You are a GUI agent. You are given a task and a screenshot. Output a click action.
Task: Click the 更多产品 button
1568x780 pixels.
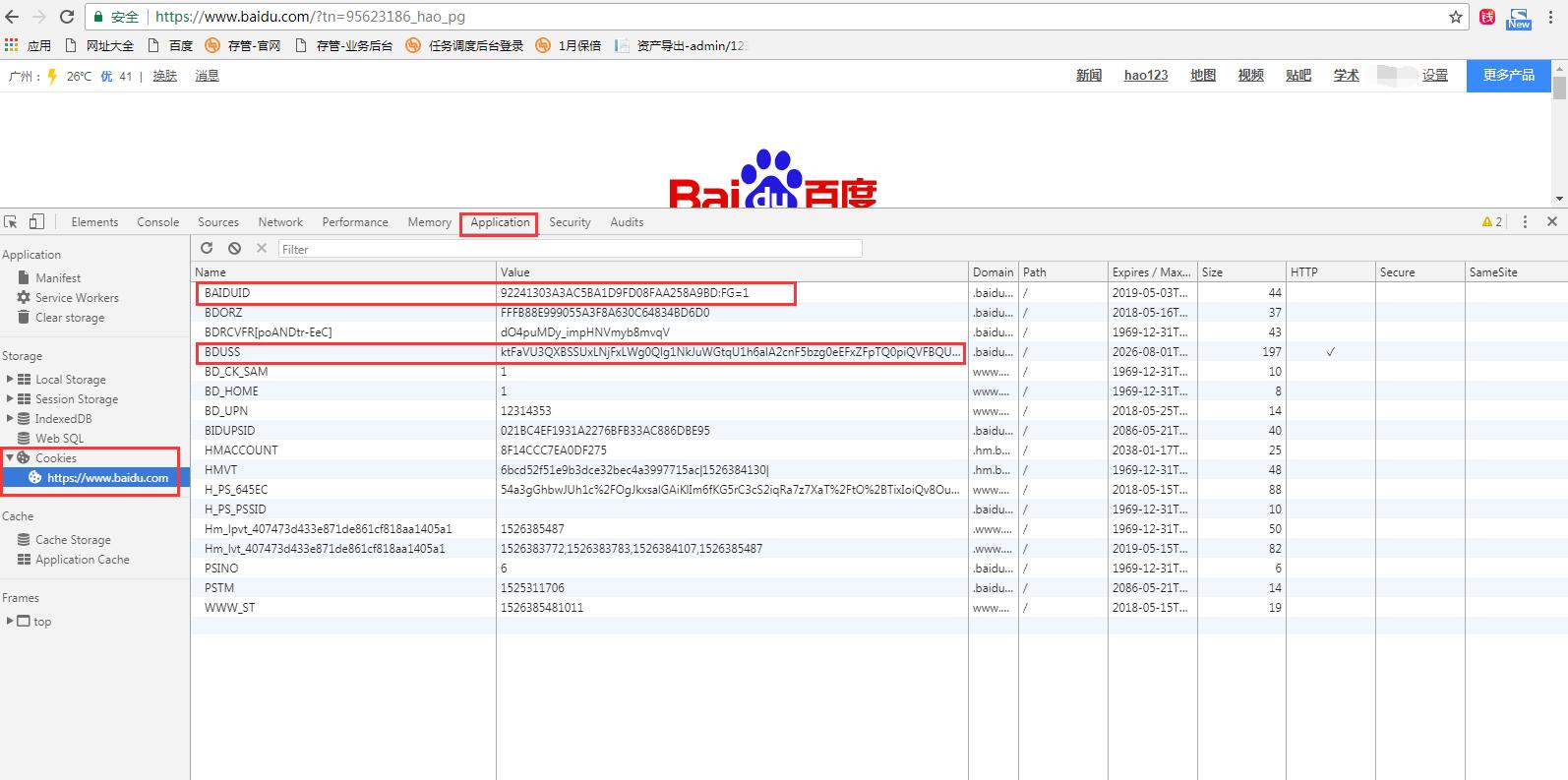click(1508, 76)
